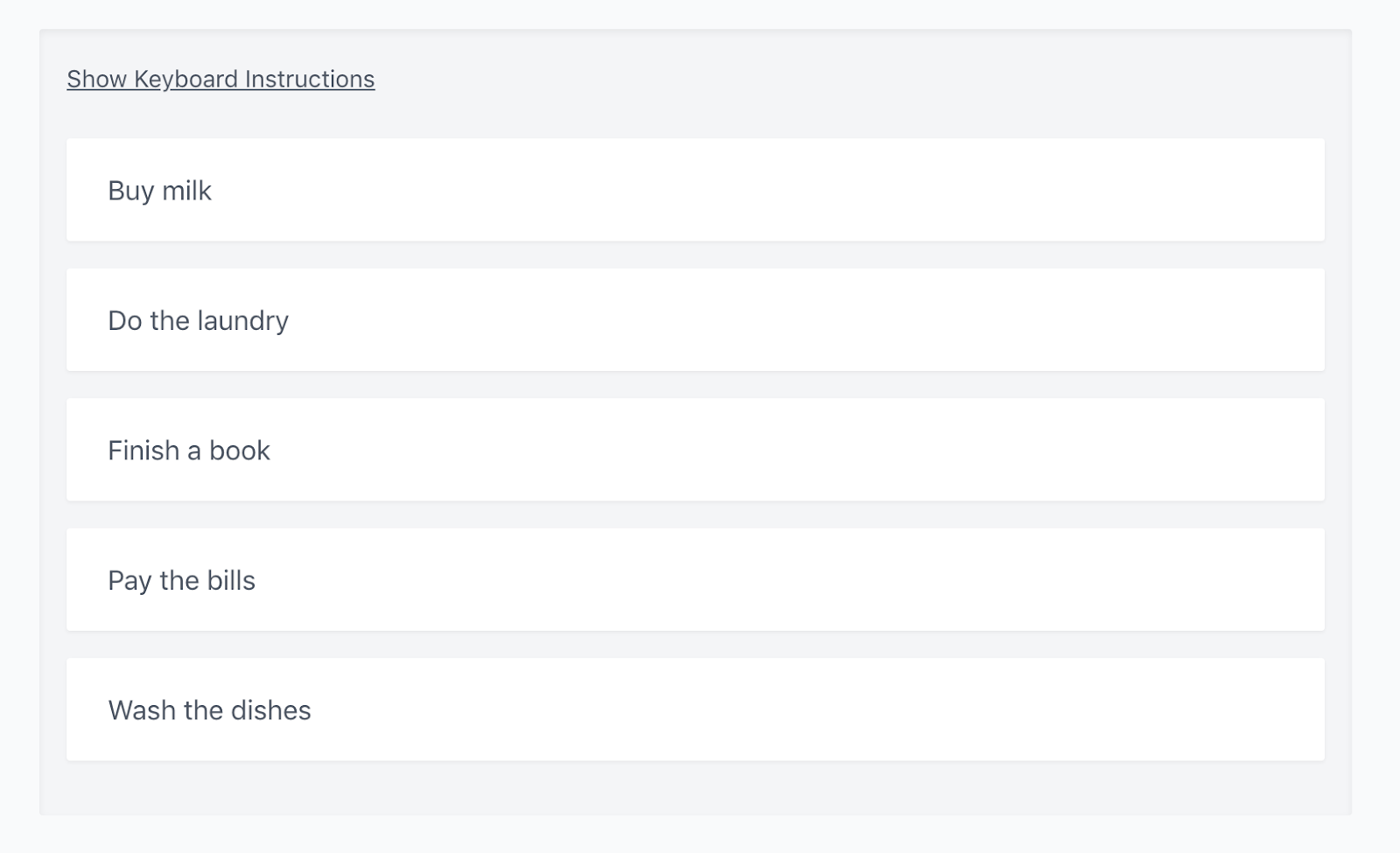Click the word "Instructions" in the link
Viewport: 1400px width, 853px height.
point(310,79)
